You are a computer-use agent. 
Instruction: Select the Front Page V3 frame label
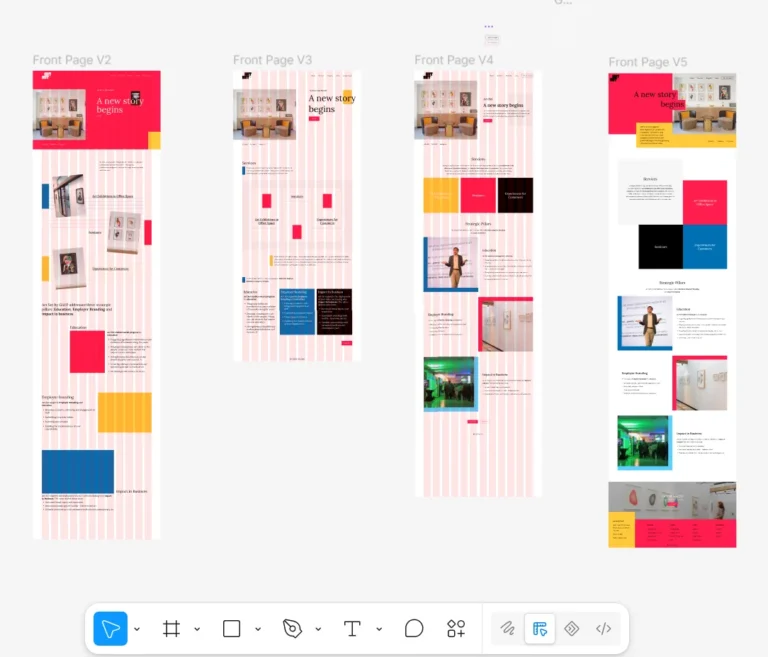272,60
